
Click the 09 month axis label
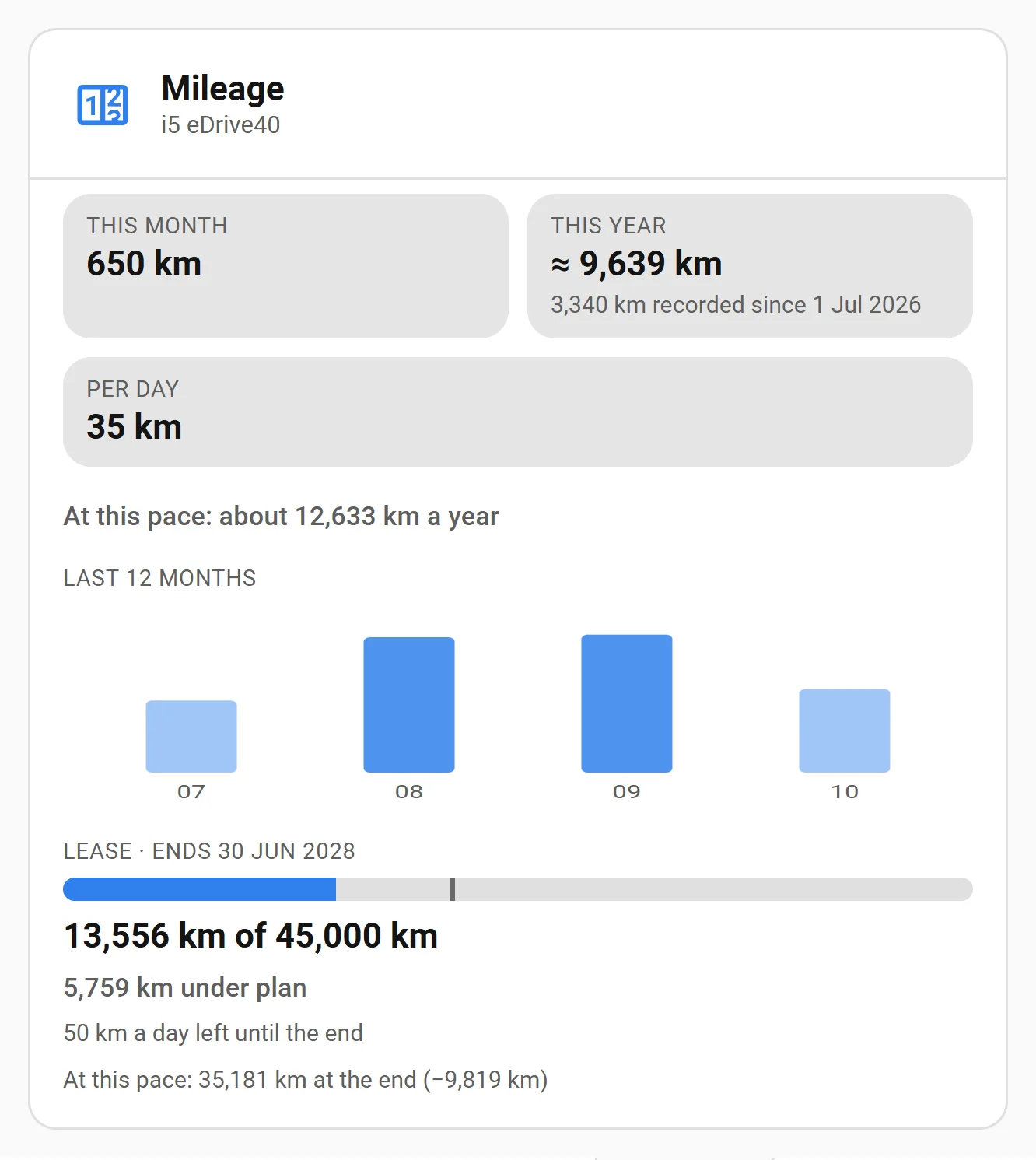pos(627,792)
